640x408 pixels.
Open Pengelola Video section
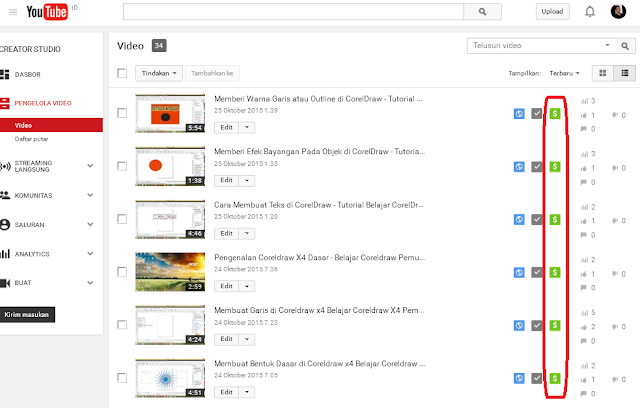[42, 103]
